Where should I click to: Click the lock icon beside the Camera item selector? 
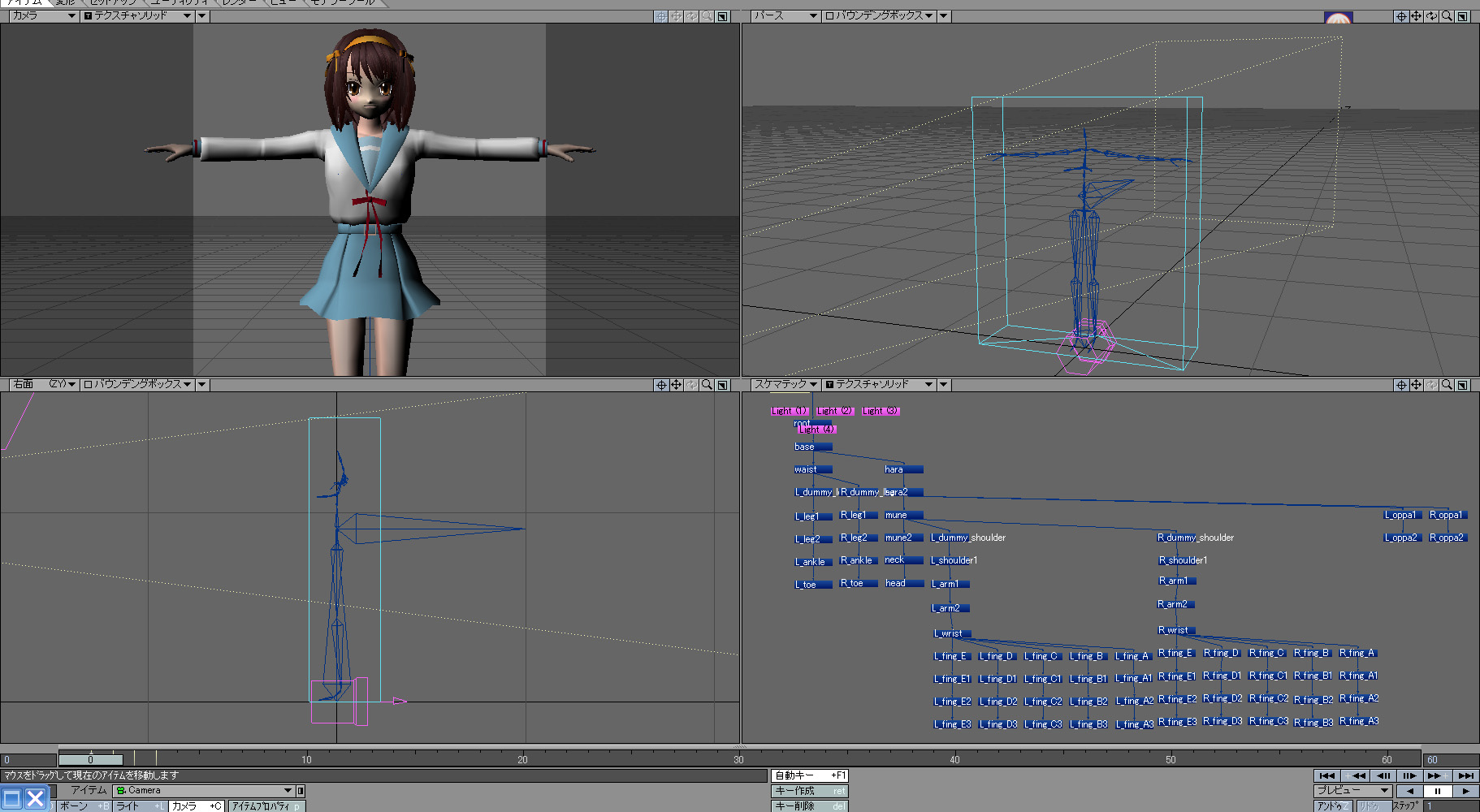(301, 791)
